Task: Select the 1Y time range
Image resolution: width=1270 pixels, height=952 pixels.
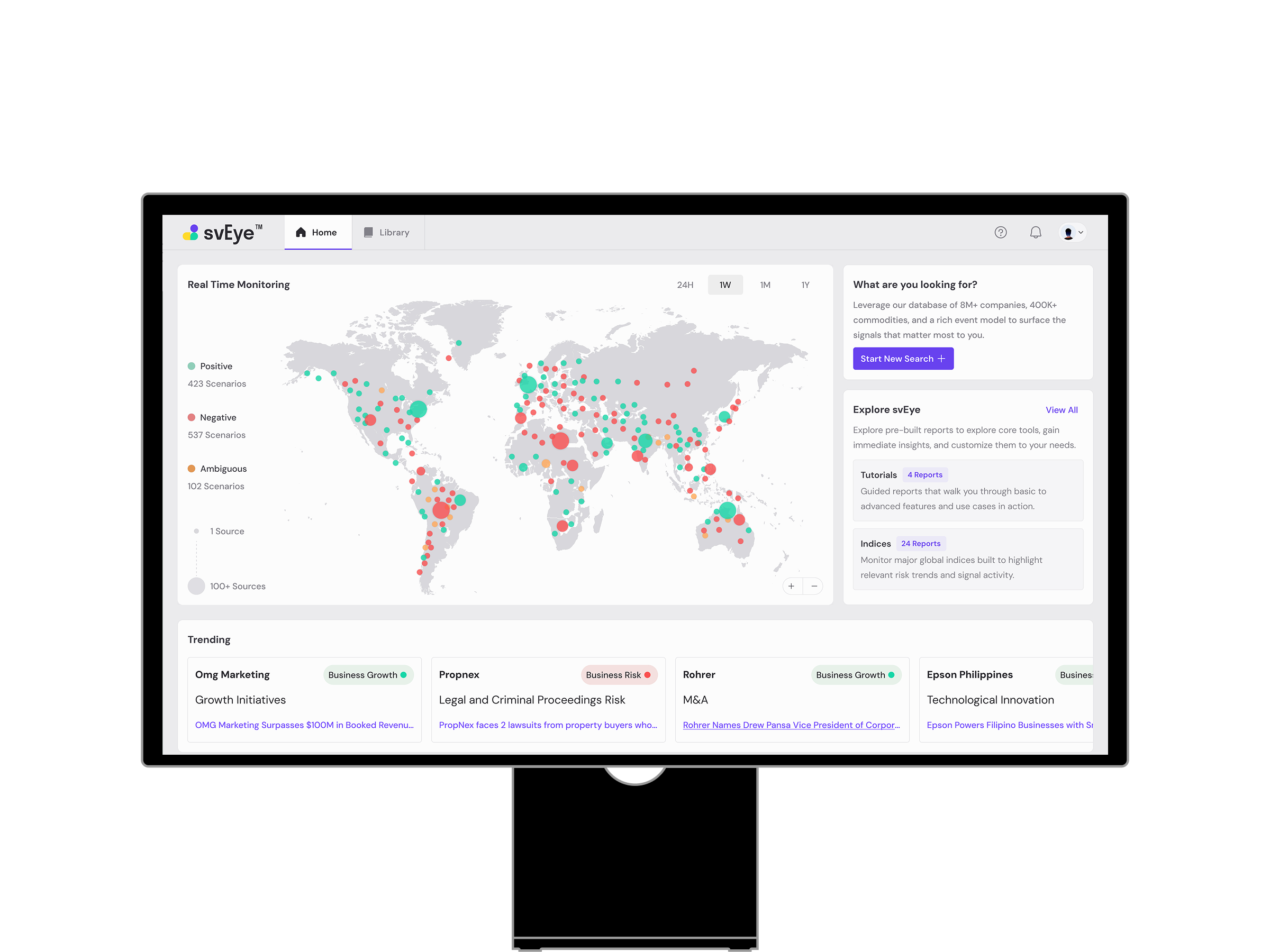Action: (805, 285)
